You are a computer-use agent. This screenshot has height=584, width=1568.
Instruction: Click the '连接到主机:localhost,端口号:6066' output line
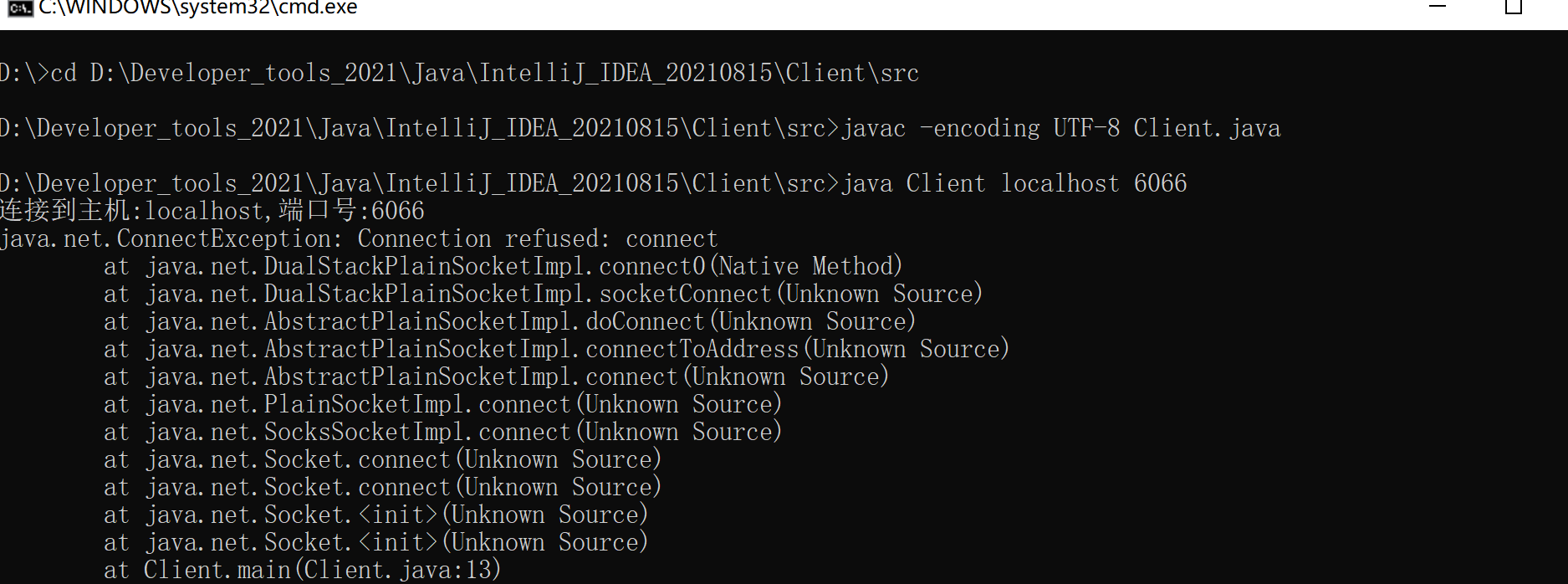(x=212, y=211)
